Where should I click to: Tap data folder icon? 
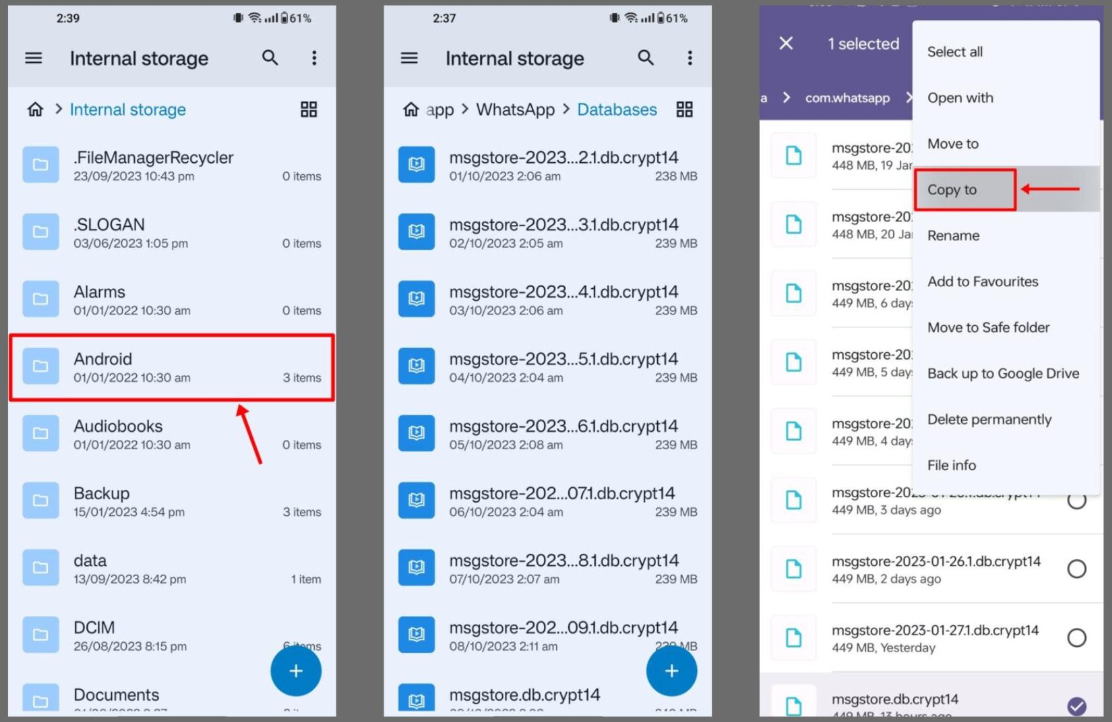coord(40,567)
